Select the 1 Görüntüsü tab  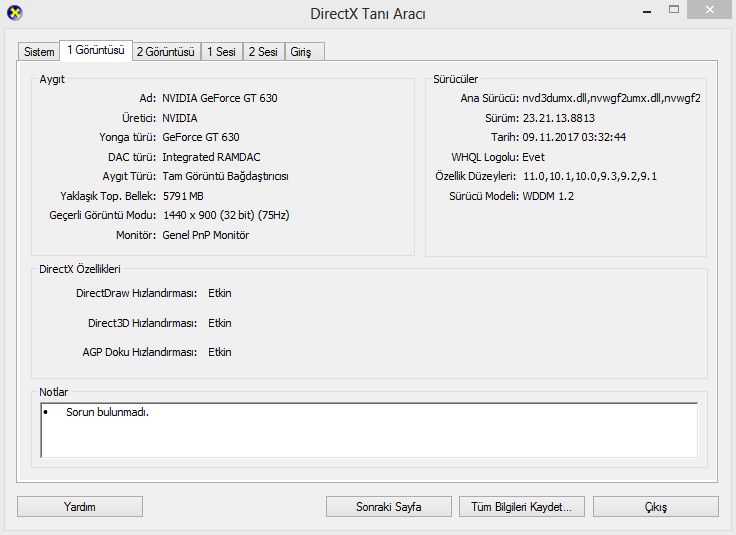pyautogui.click(x=96, y=50)
